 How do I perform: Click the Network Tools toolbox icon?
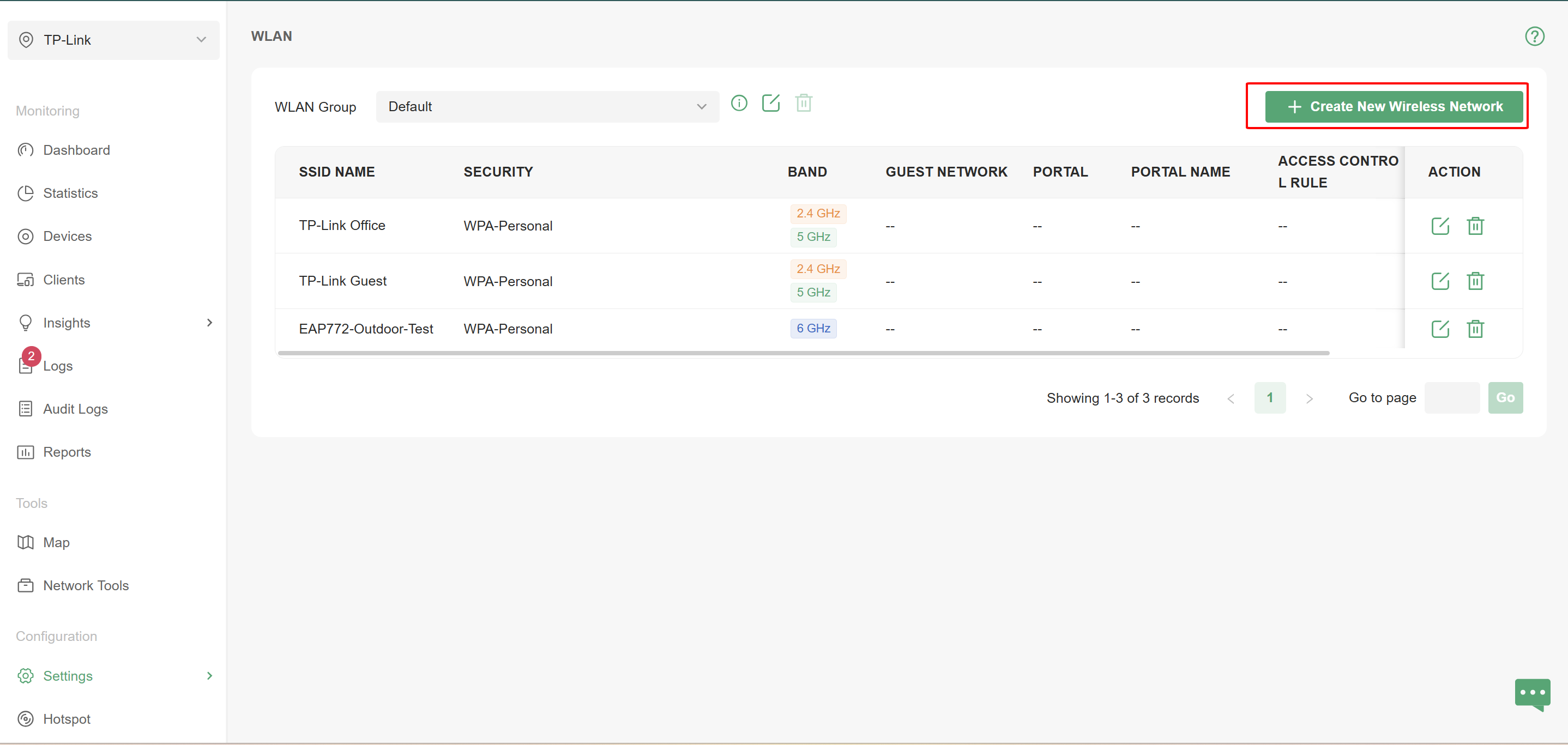click(x=26, y=585)
